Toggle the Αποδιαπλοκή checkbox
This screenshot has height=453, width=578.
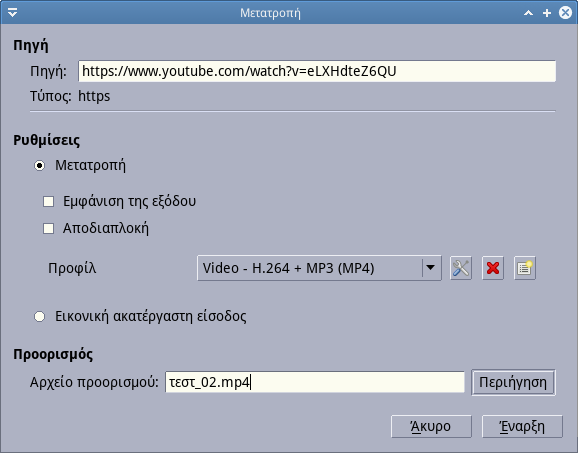click(48, 229)
